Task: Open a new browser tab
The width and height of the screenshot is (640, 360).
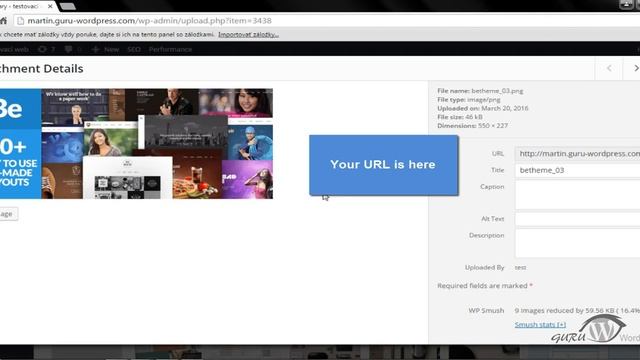Action: pyautogui.click(x=67, y=6)
